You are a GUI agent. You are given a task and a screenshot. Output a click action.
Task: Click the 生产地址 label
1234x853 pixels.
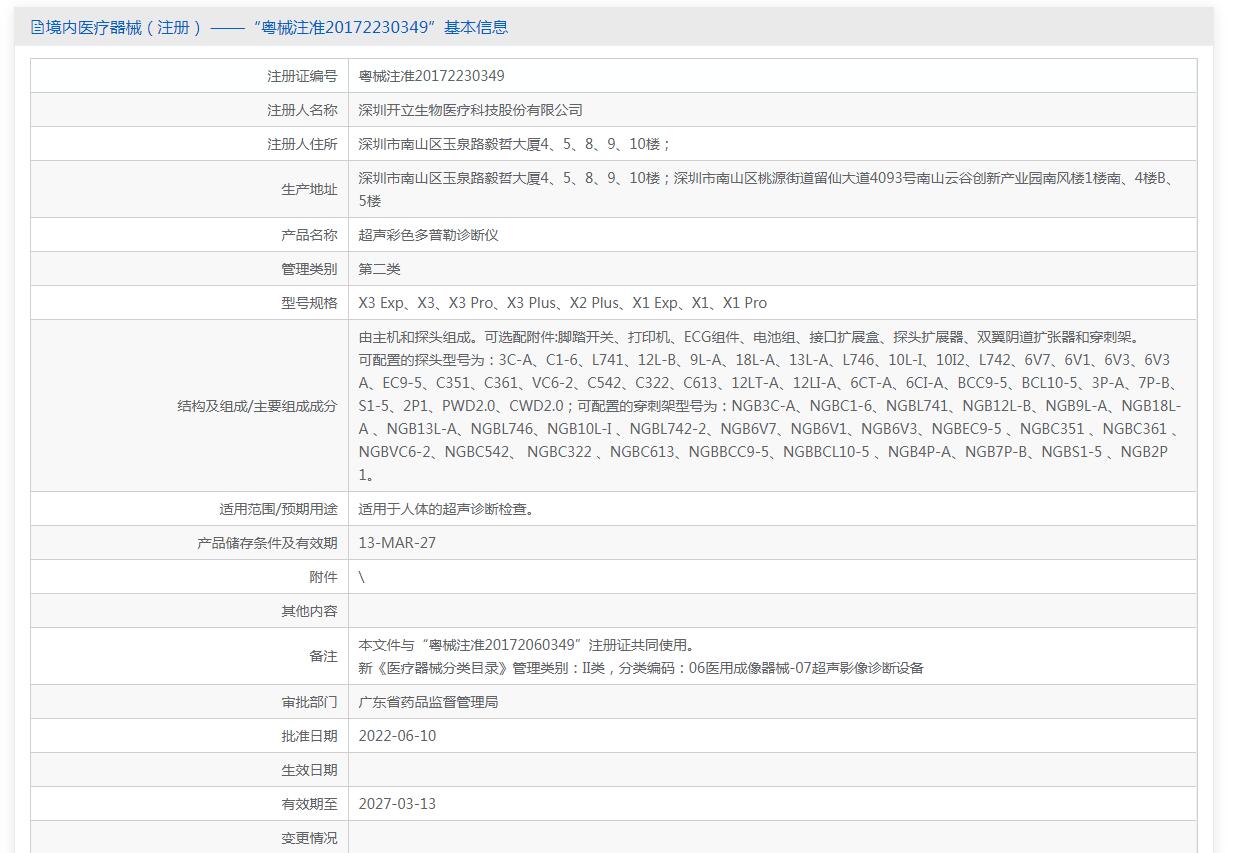pos(309,189)
